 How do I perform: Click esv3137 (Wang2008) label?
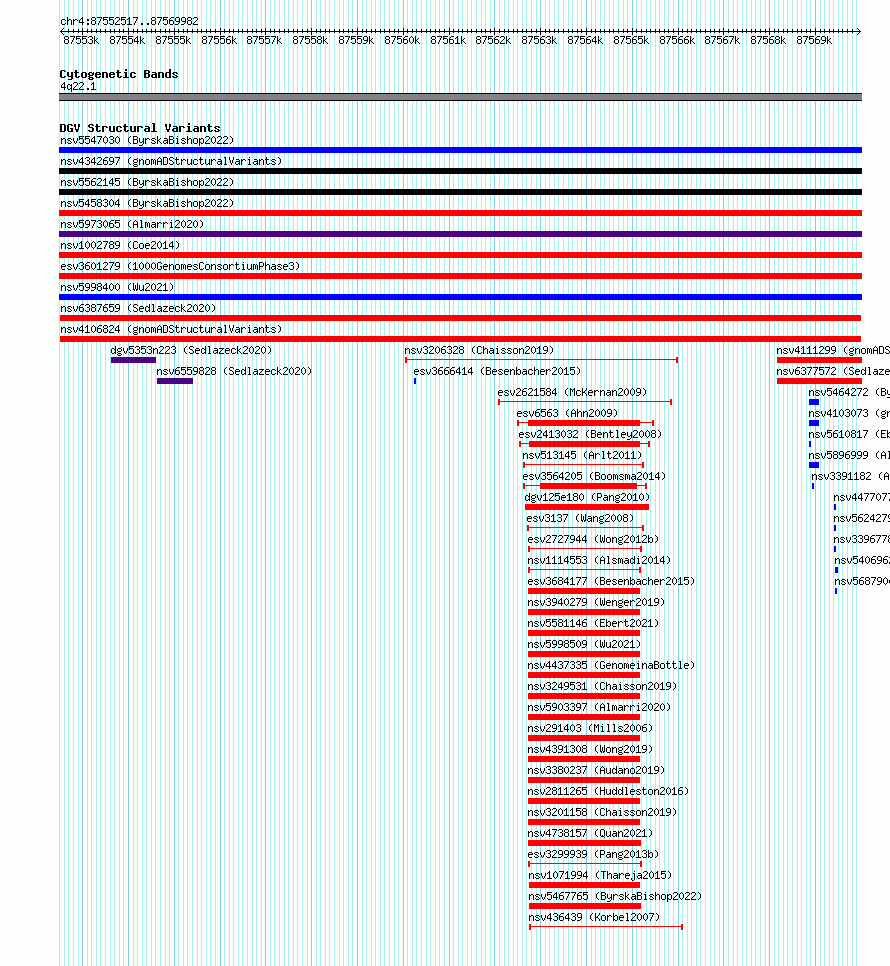580,518
